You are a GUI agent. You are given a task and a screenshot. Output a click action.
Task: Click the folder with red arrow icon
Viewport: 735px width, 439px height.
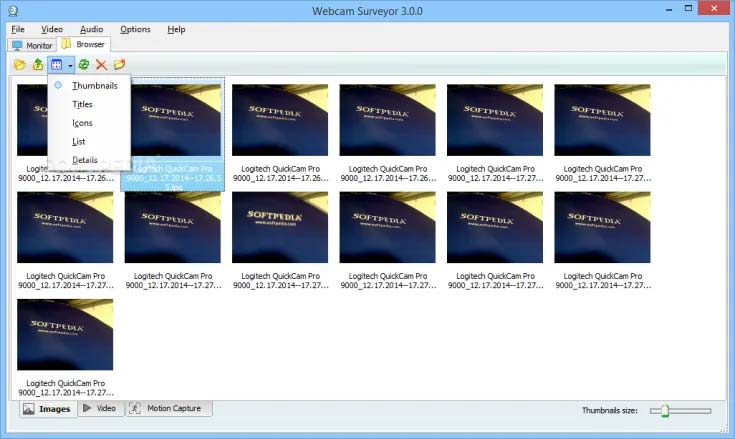120,65
